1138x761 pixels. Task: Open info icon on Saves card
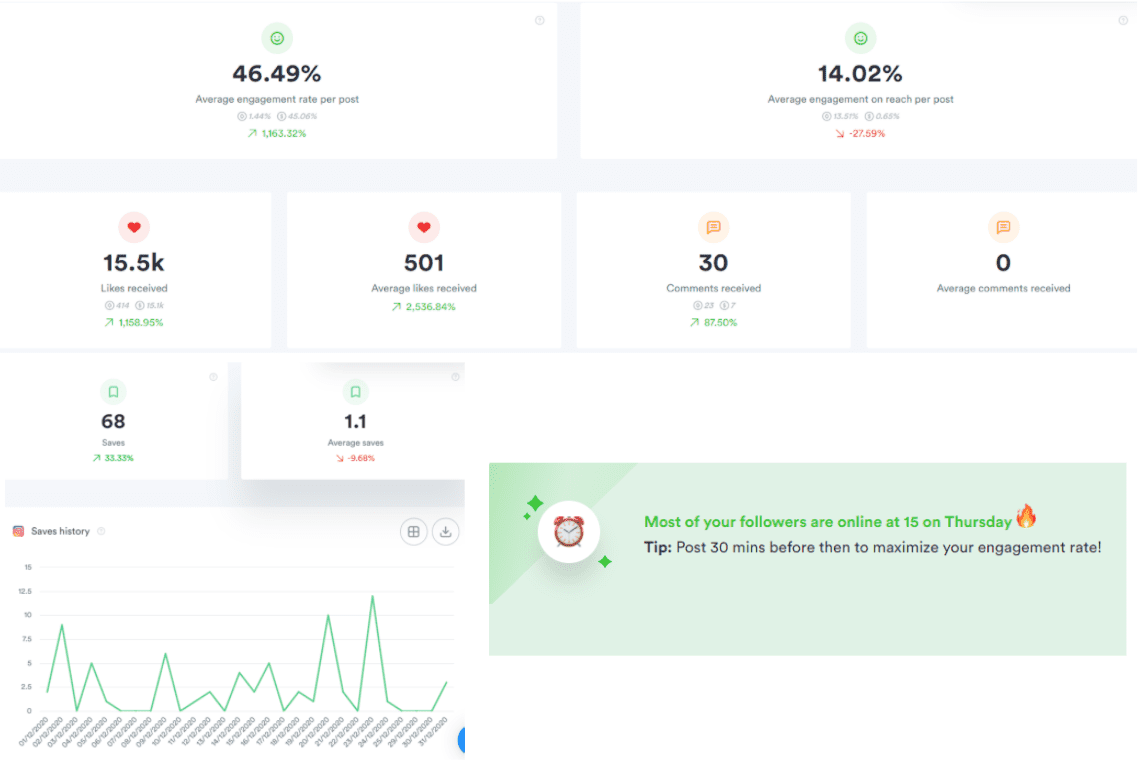[213, 377]
